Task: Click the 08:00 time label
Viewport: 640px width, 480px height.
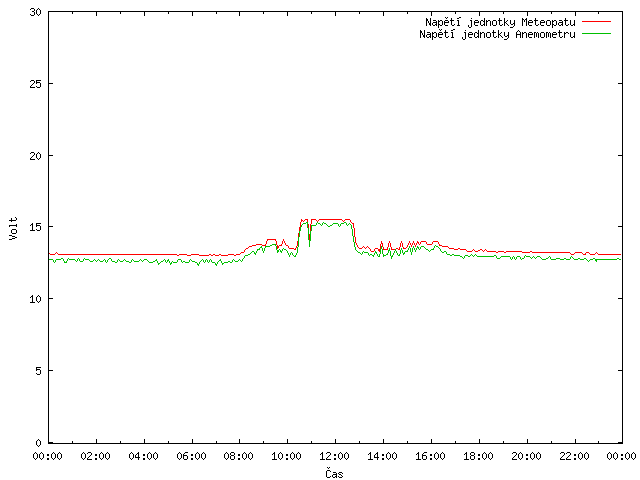Action: (x=239, y=456)
